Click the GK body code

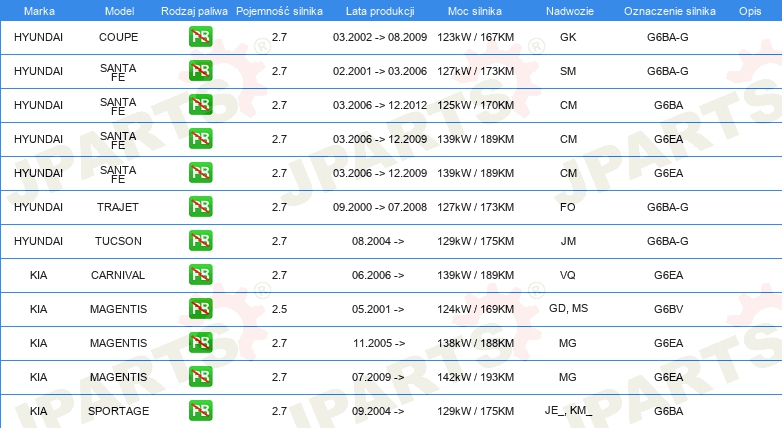tap(568, 37)
